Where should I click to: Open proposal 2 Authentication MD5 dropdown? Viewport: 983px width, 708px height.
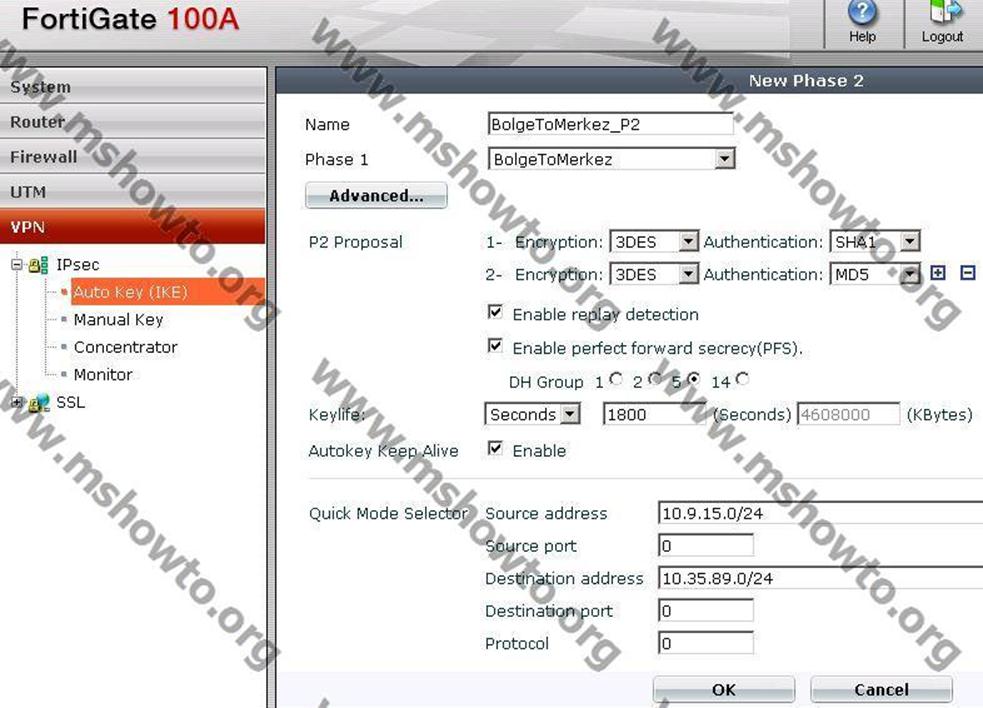[x=875, y=274]
